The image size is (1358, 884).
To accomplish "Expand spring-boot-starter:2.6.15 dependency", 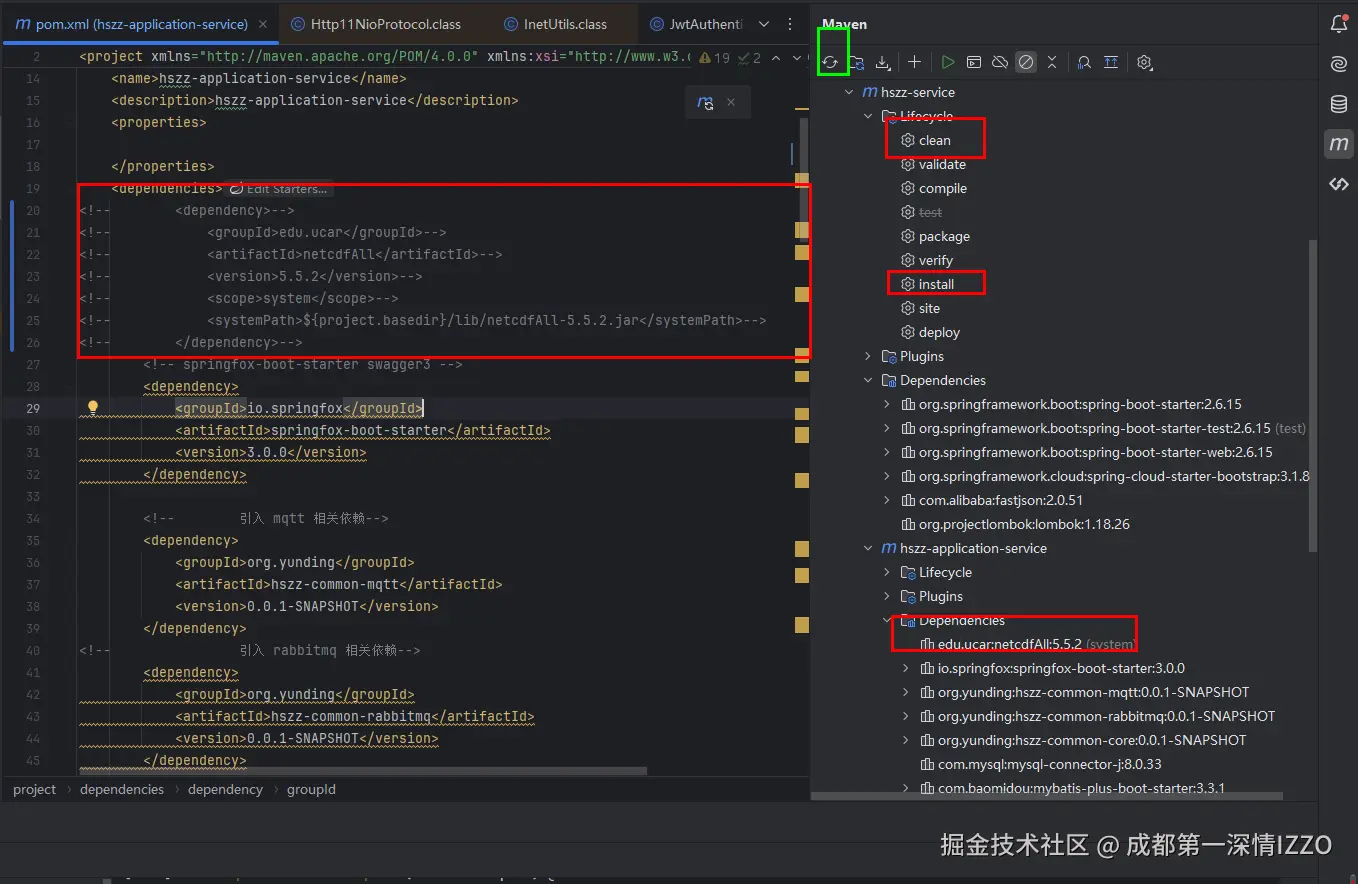I will [887, 404].
